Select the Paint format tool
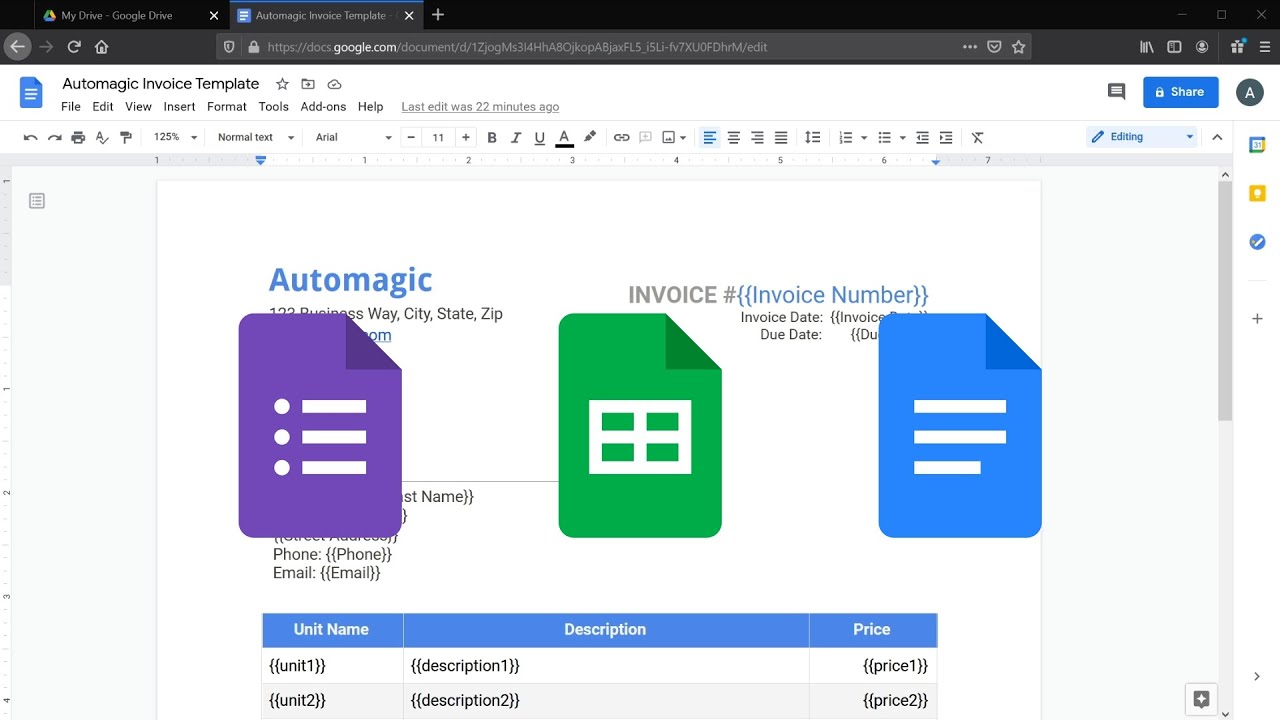The width and height of the screenshot is (1280, 720). 126,138
